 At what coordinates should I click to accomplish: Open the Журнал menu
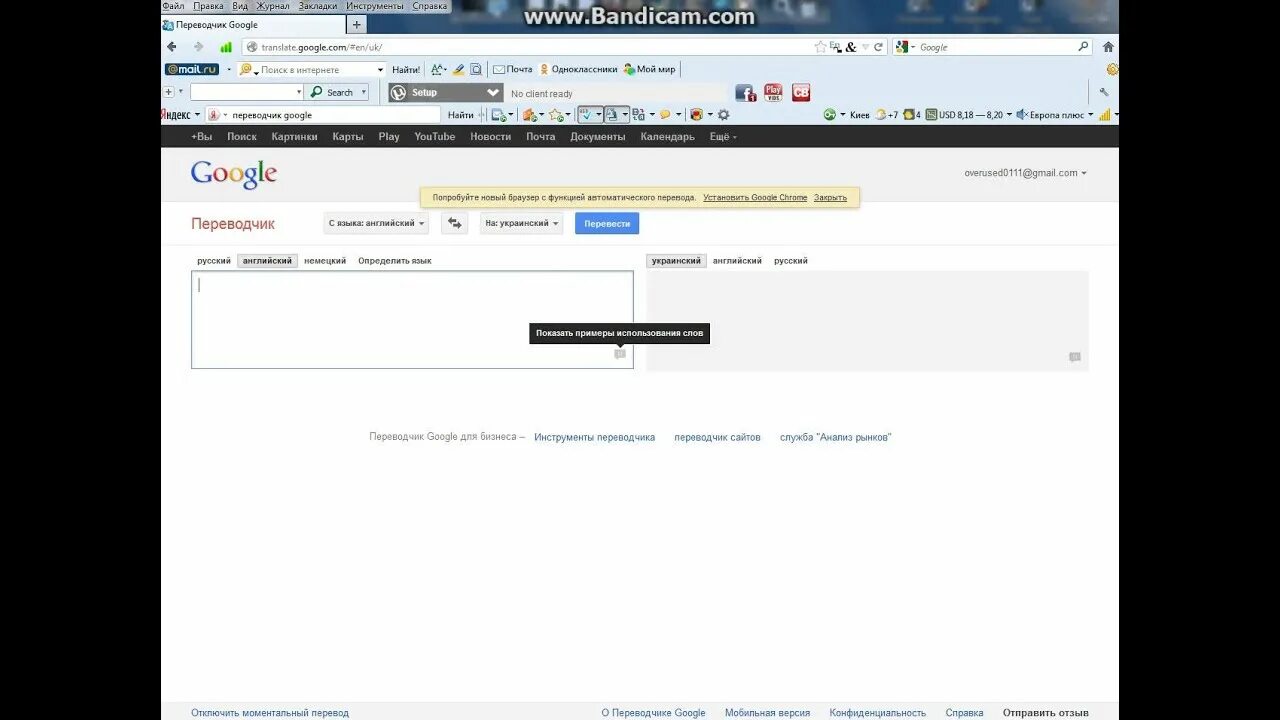click(x=273, y=6)
